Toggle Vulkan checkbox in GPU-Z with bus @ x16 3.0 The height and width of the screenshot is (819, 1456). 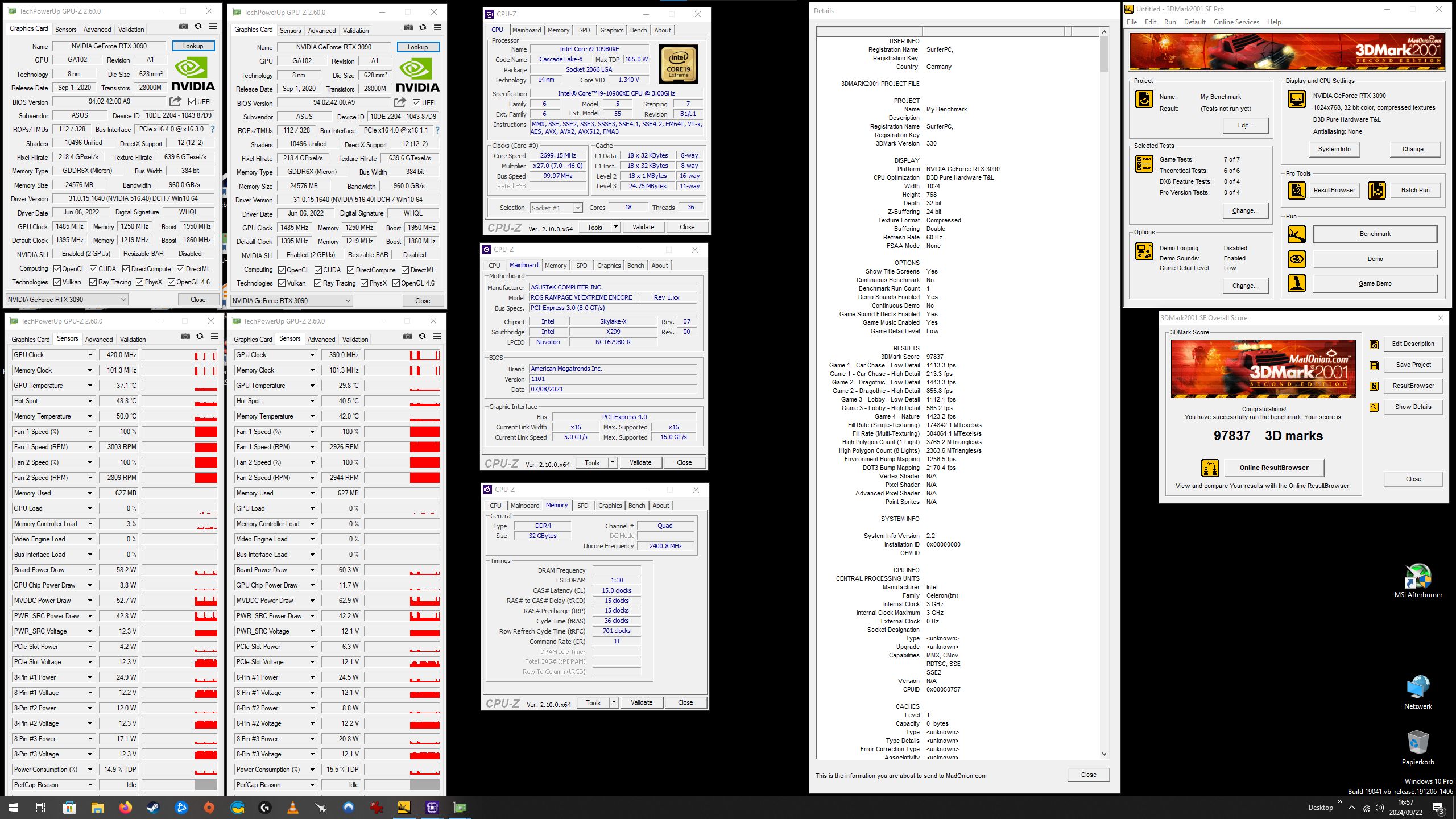point(57,282)
